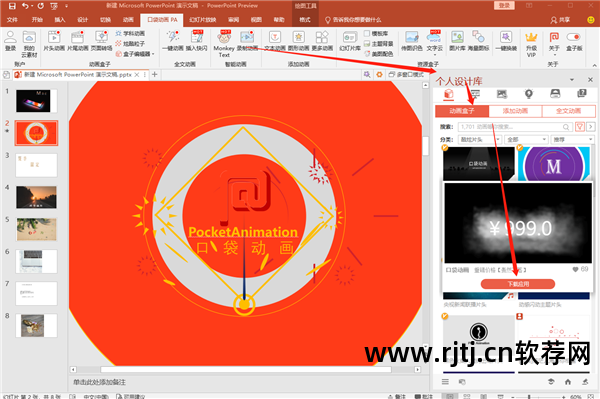Viewport: 600px width, 399px height.
Task: Click the Redo icon in the title bar
Action: 41,6
